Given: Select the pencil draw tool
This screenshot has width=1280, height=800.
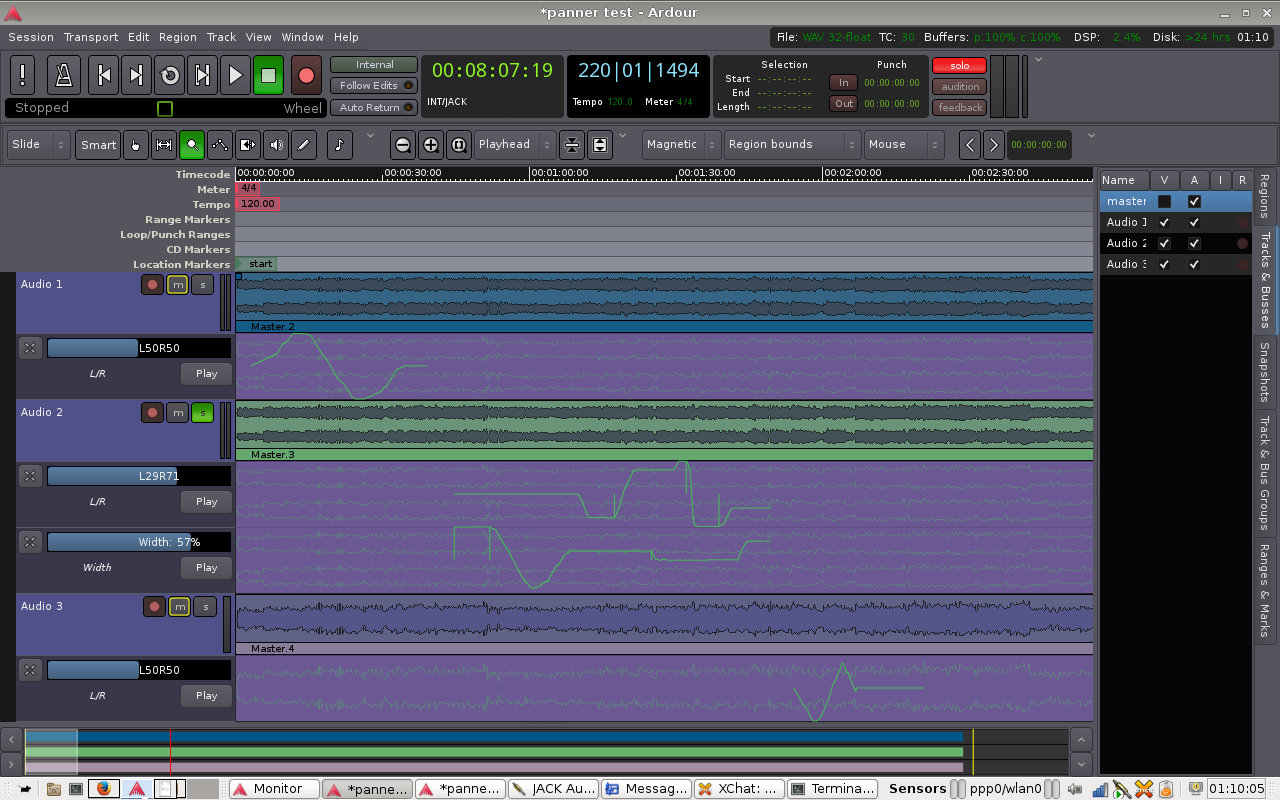Looking at the screenshot, I should [x=305, y=145].
